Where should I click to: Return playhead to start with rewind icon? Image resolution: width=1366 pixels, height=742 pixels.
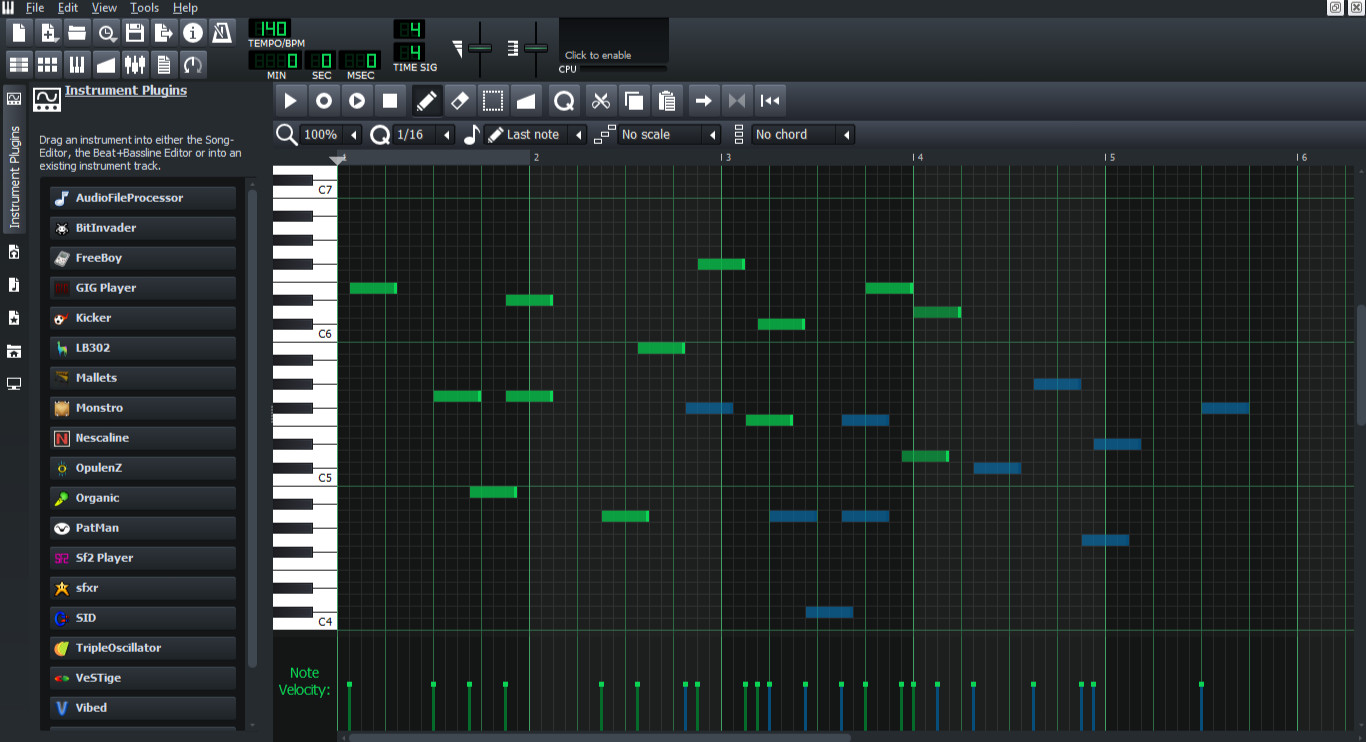pyautogui.click(x=770, y=101)
